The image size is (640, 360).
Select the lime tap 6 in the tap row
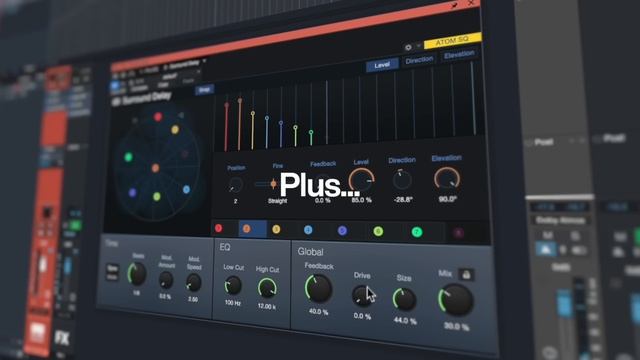click(x=378, y=232)
